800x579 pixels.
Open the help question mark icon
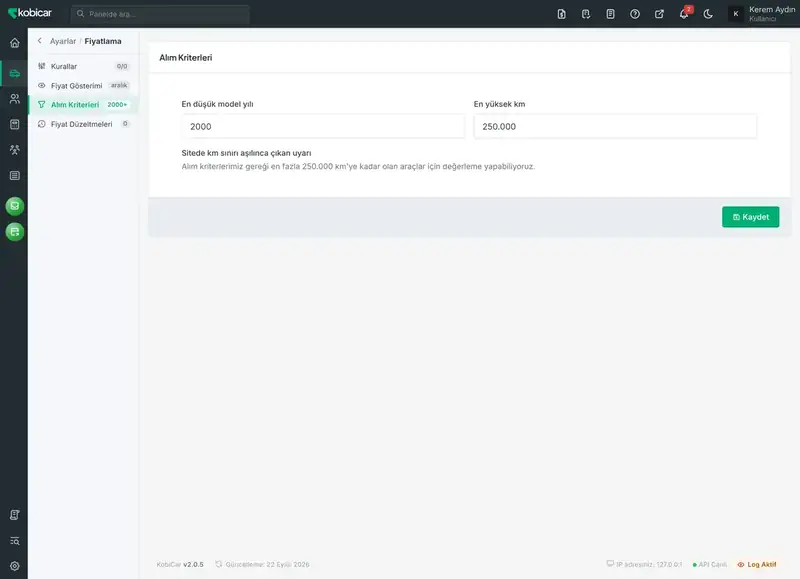pyautogui.click(x=635, y=14)
